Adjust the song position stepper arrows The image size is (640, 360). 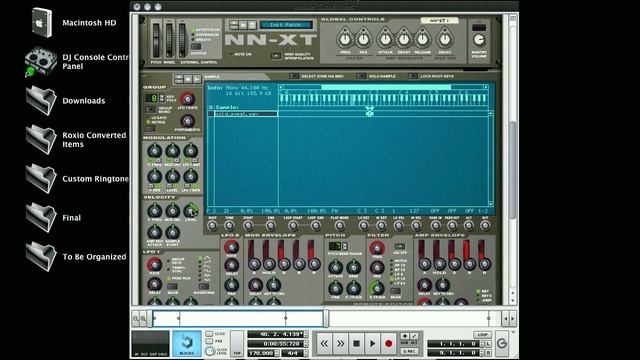coord(306,334)
